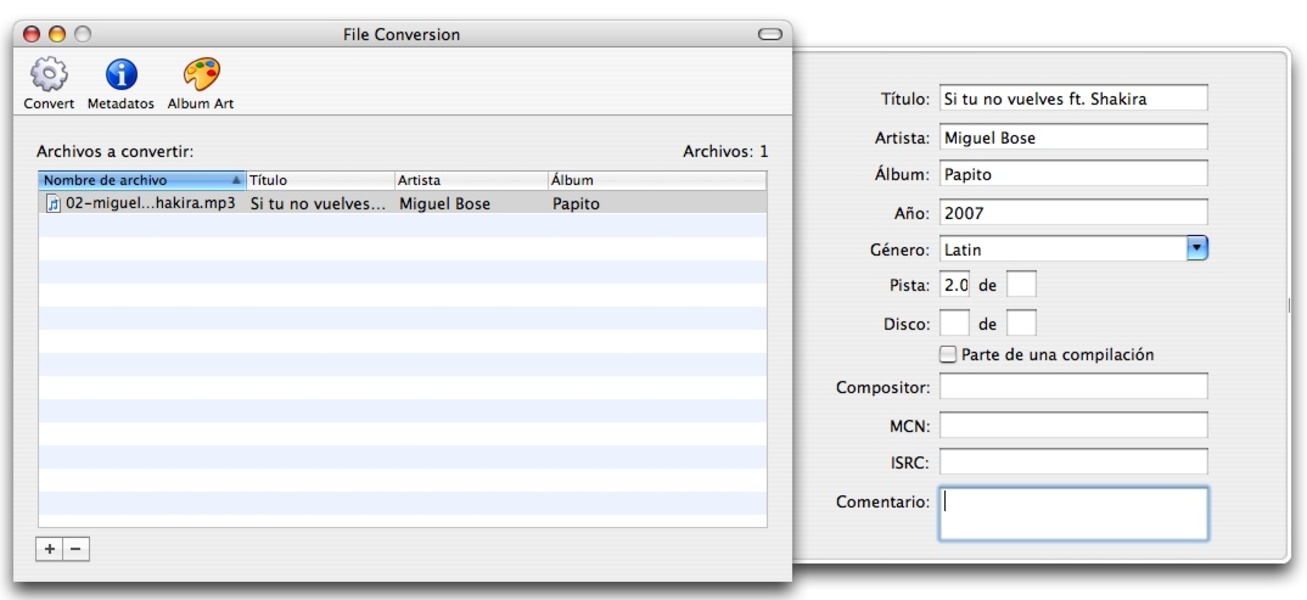The height and width of the screenshot is (600, 1307).
Task: Click the Título column header
Action: point(320,181)
